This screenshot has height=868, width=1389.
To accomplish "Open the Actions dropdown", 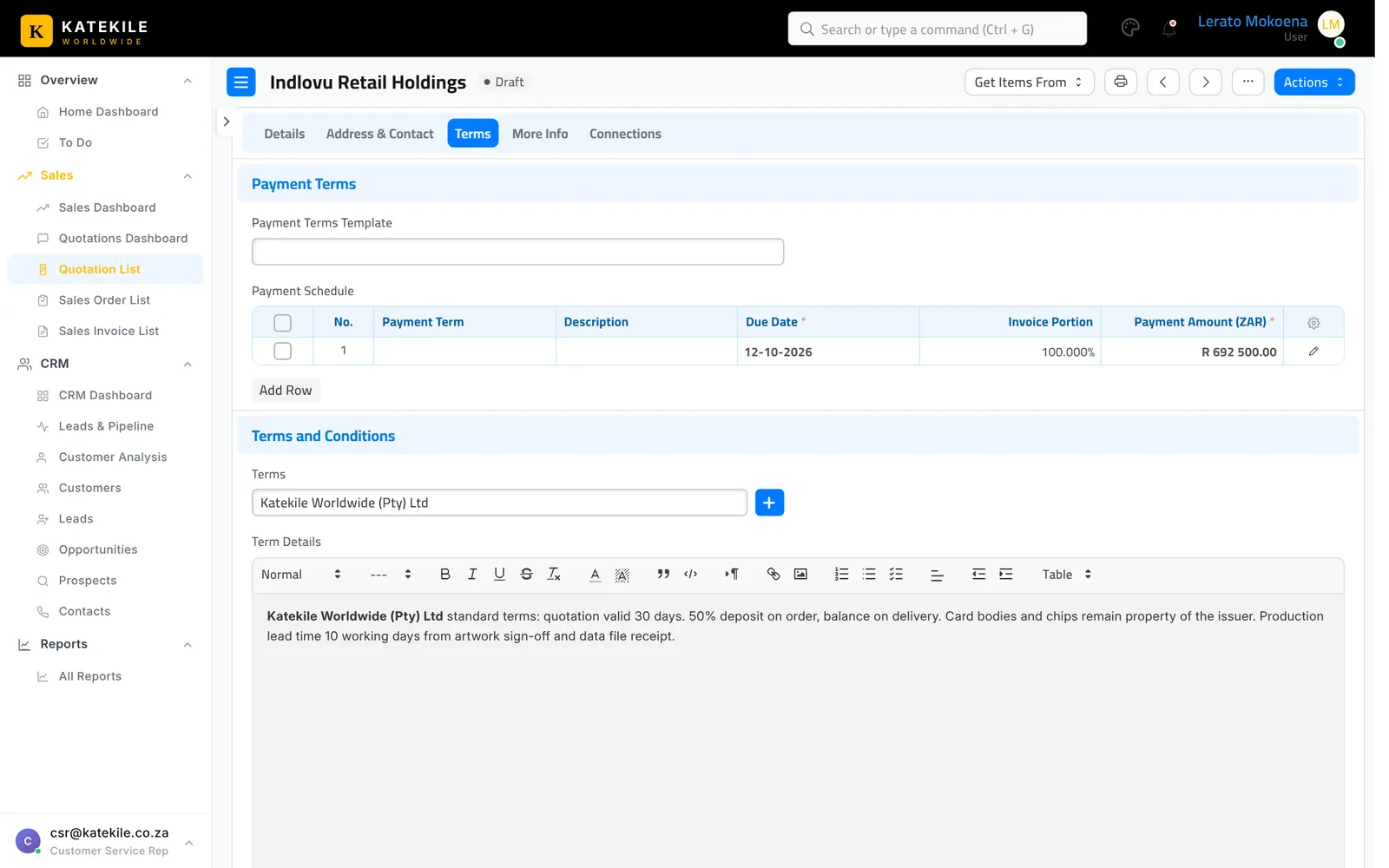I will coord(1313,82).
